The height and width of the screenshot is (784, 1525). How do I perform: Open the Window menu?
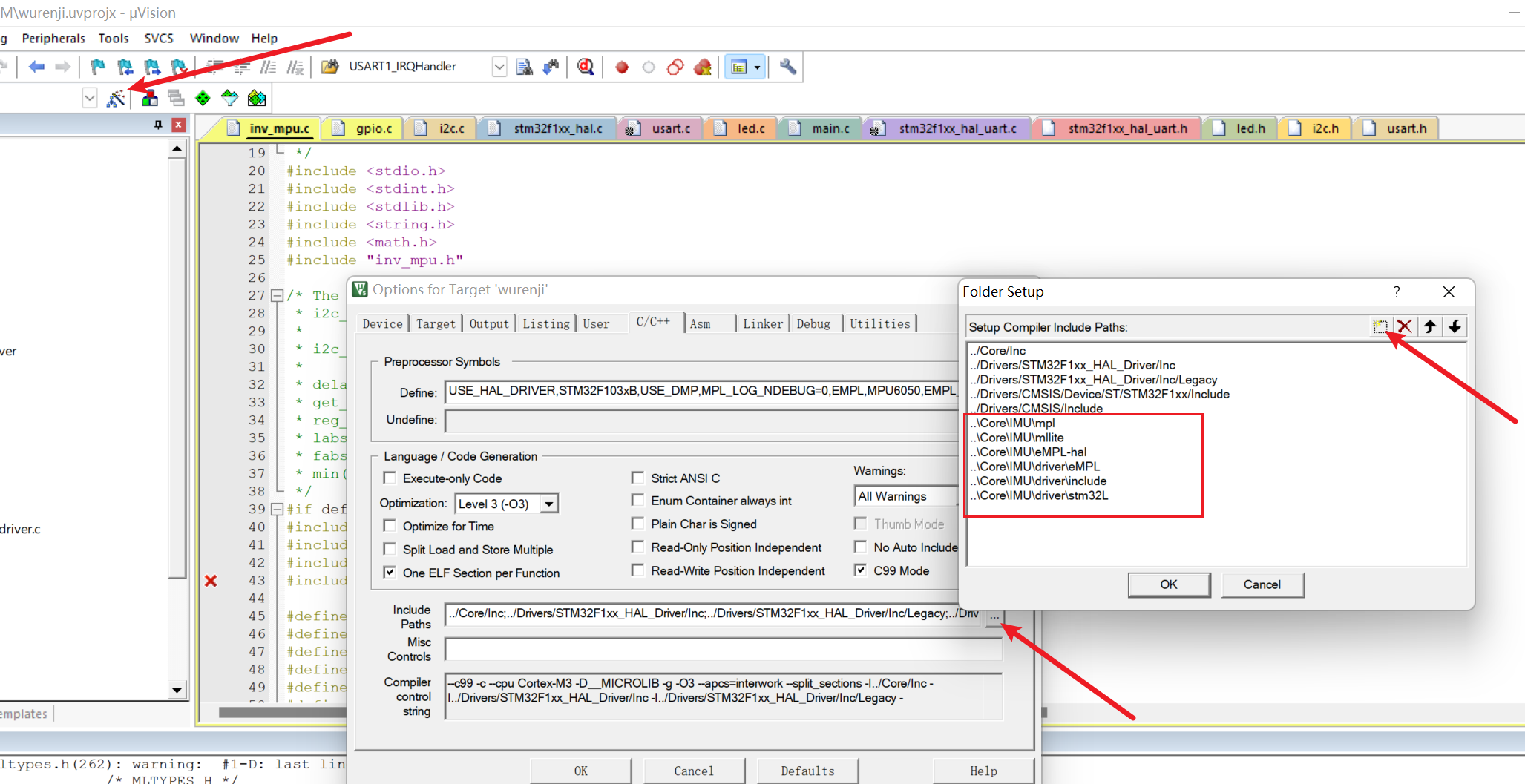[214, 38]
